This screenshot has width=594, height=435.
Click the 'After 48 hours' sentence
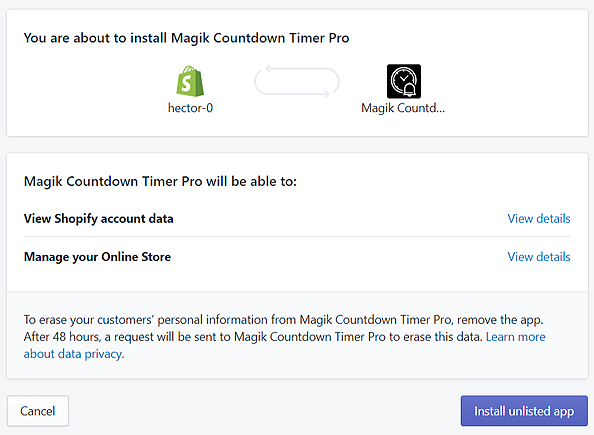point(253,337)
